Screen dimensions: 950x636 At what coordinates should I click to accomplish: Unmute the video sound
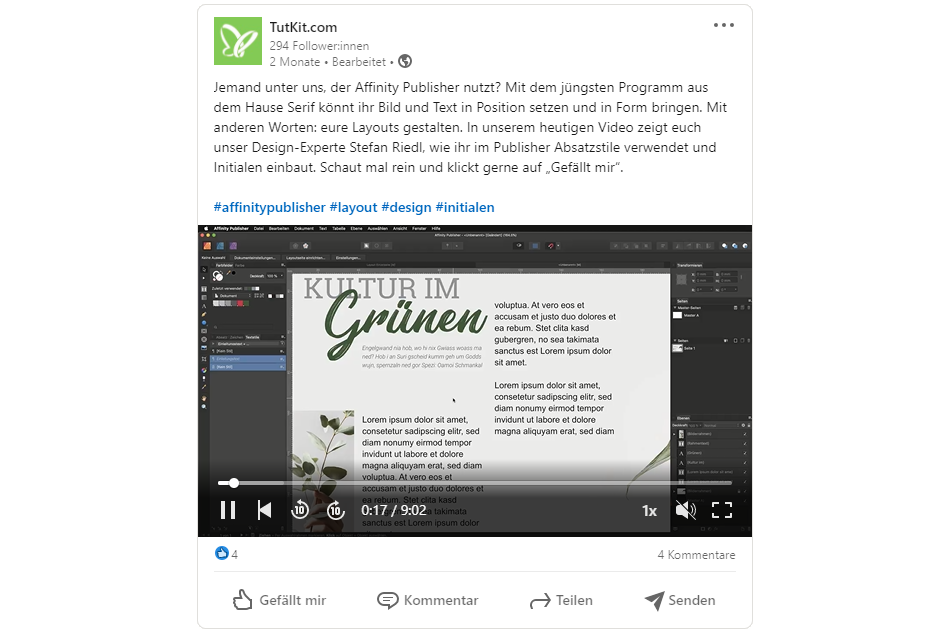686,510
